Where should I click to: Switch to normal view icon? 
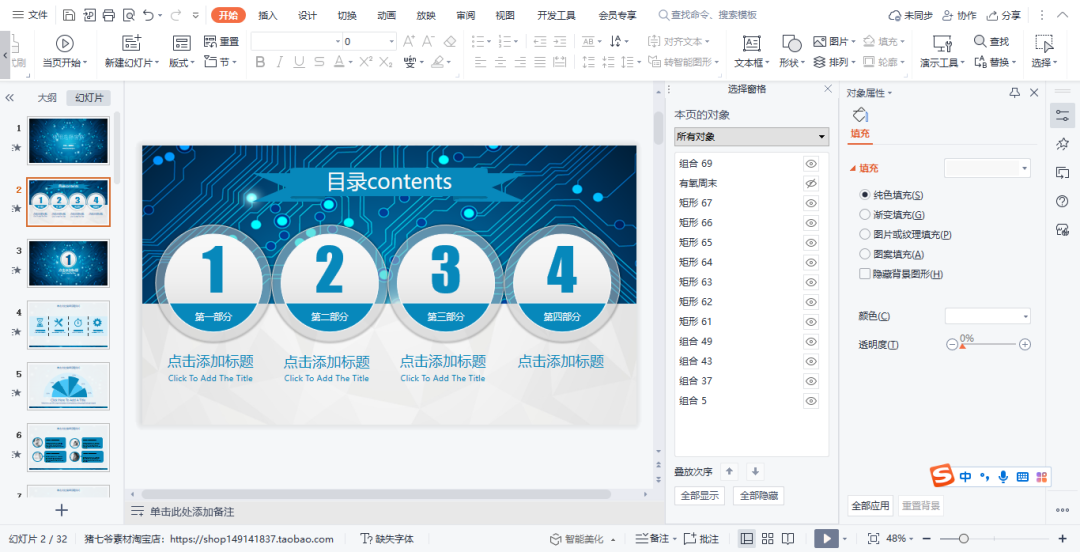[747, 538]
